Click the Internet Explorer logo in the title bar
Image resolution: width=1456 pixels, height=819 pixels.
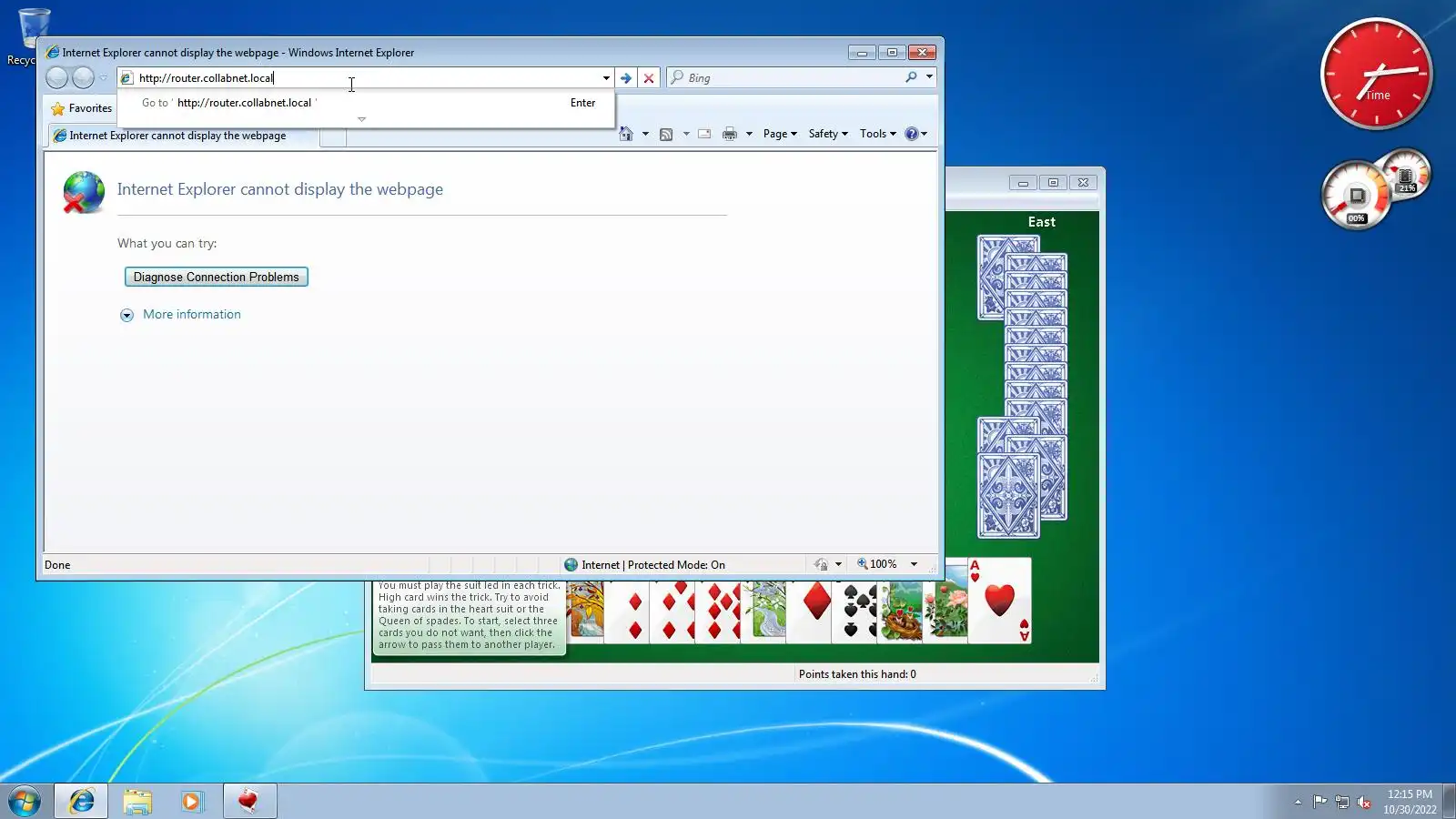pyautogui.click(x=53, y=53)
